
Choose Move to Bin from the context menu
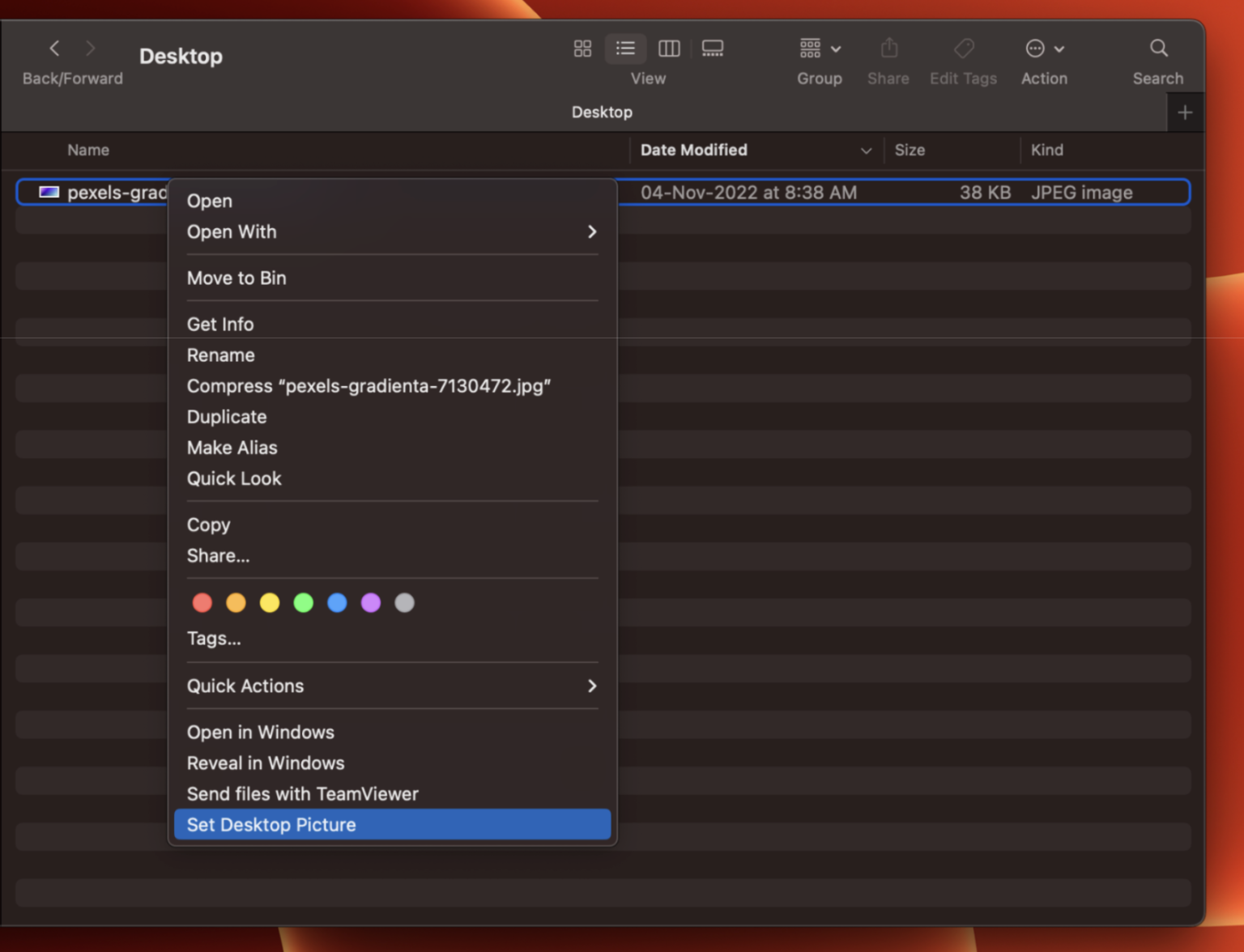coord(236,278)
